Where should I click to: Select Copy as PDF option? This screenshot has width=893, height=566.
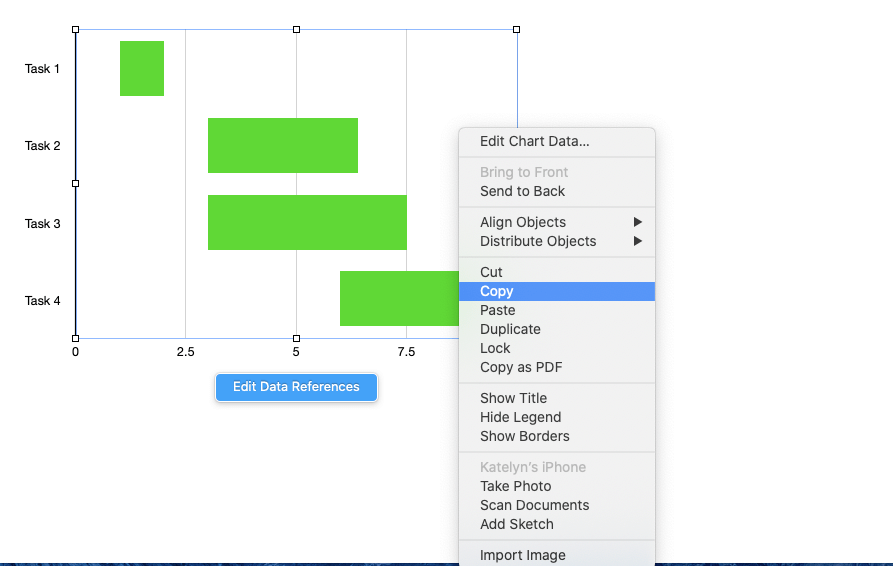[x=521, y=367]
